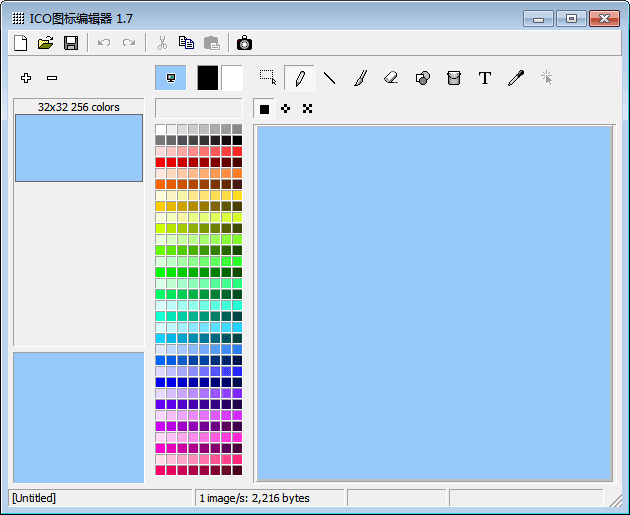Viewport: 630px width, 515px height.
Task: Activate the Text tool
Action: click(485, 78)
